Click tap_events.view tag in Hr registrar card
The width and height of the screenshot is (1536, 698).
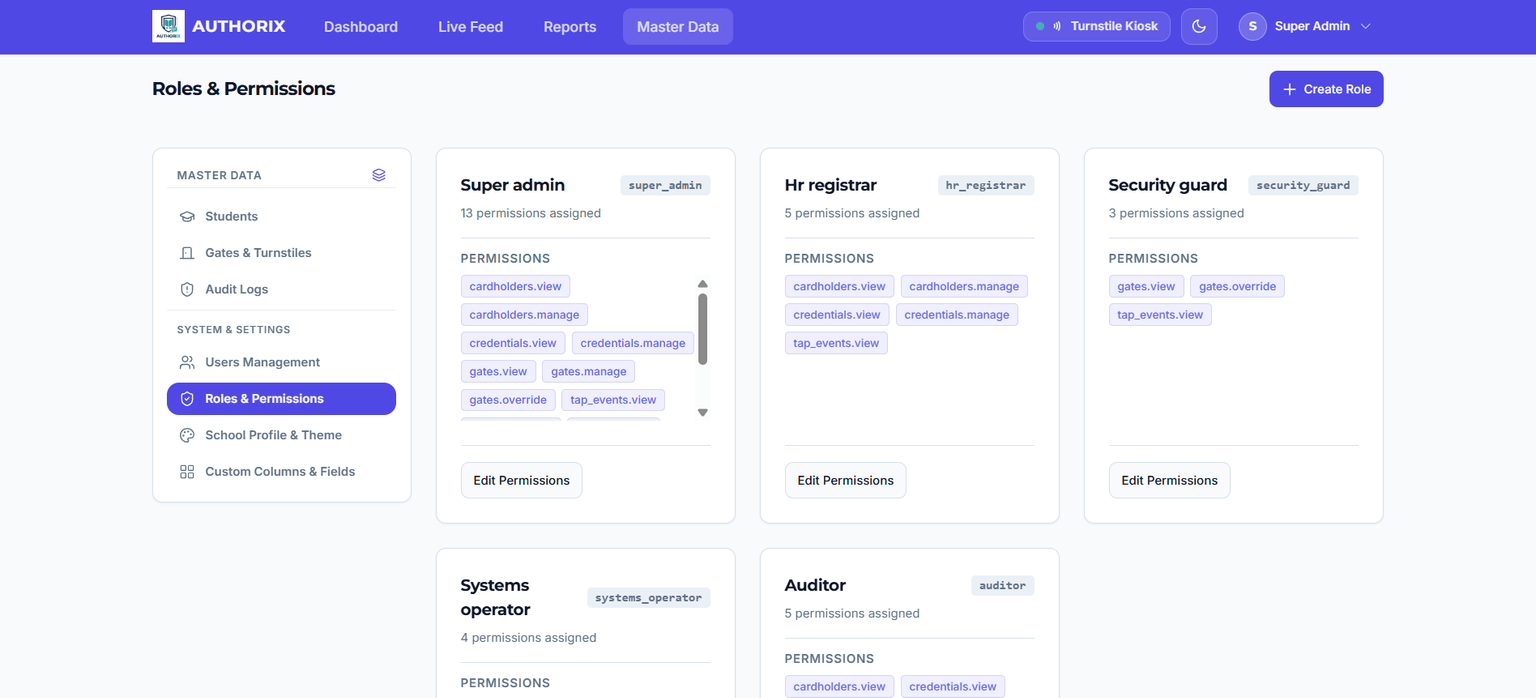(836, 343)
